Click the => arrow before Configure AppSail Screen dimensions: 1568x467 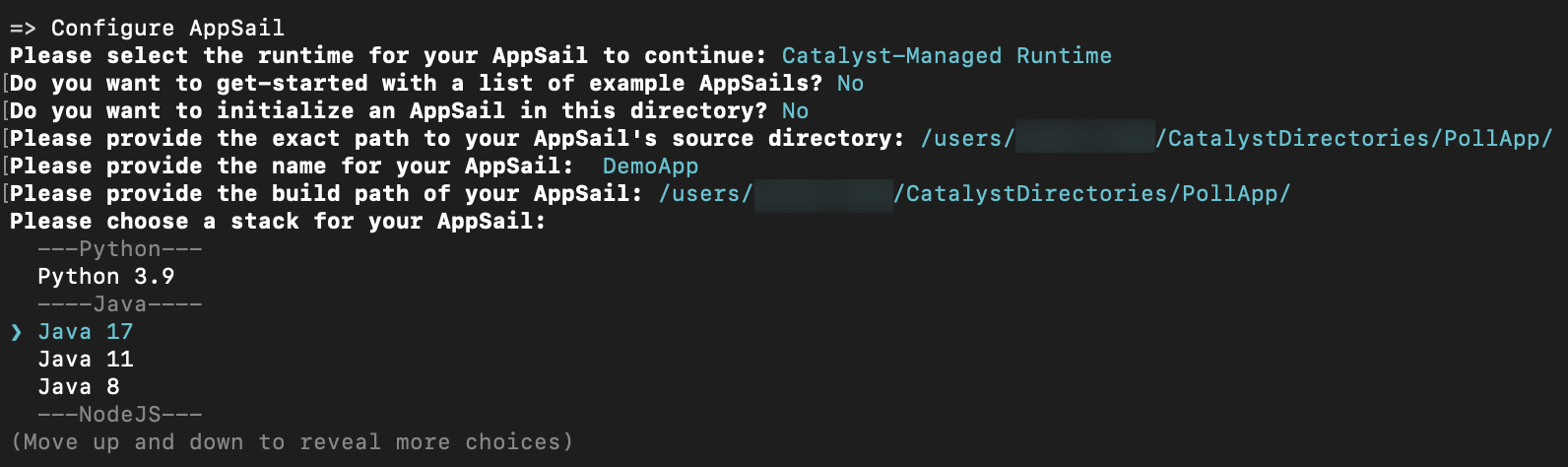23,29
